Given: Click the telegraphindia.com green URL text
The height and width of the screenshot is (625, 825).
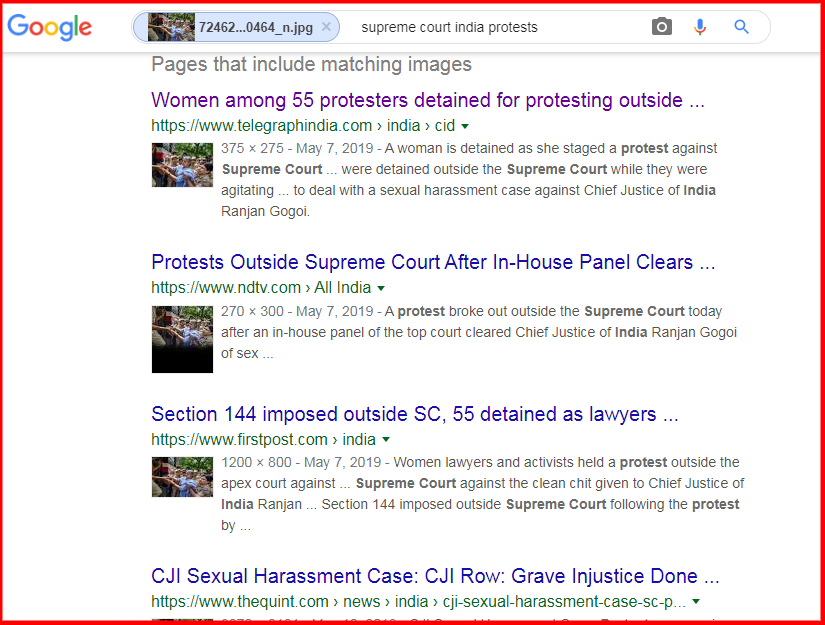Looking at the screenshot, I should 303,126.
